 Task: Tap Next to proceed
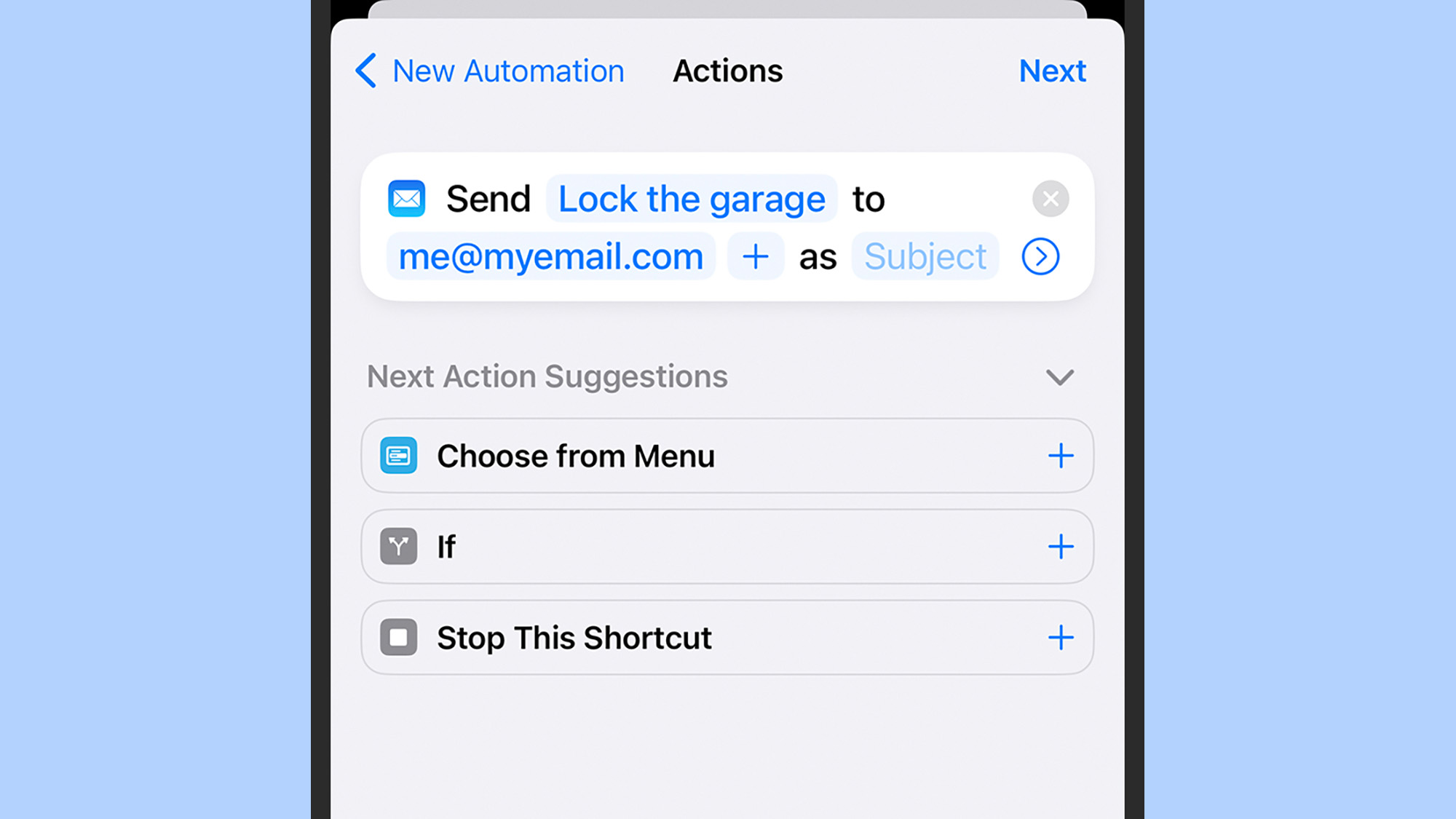coord(1053,70)
